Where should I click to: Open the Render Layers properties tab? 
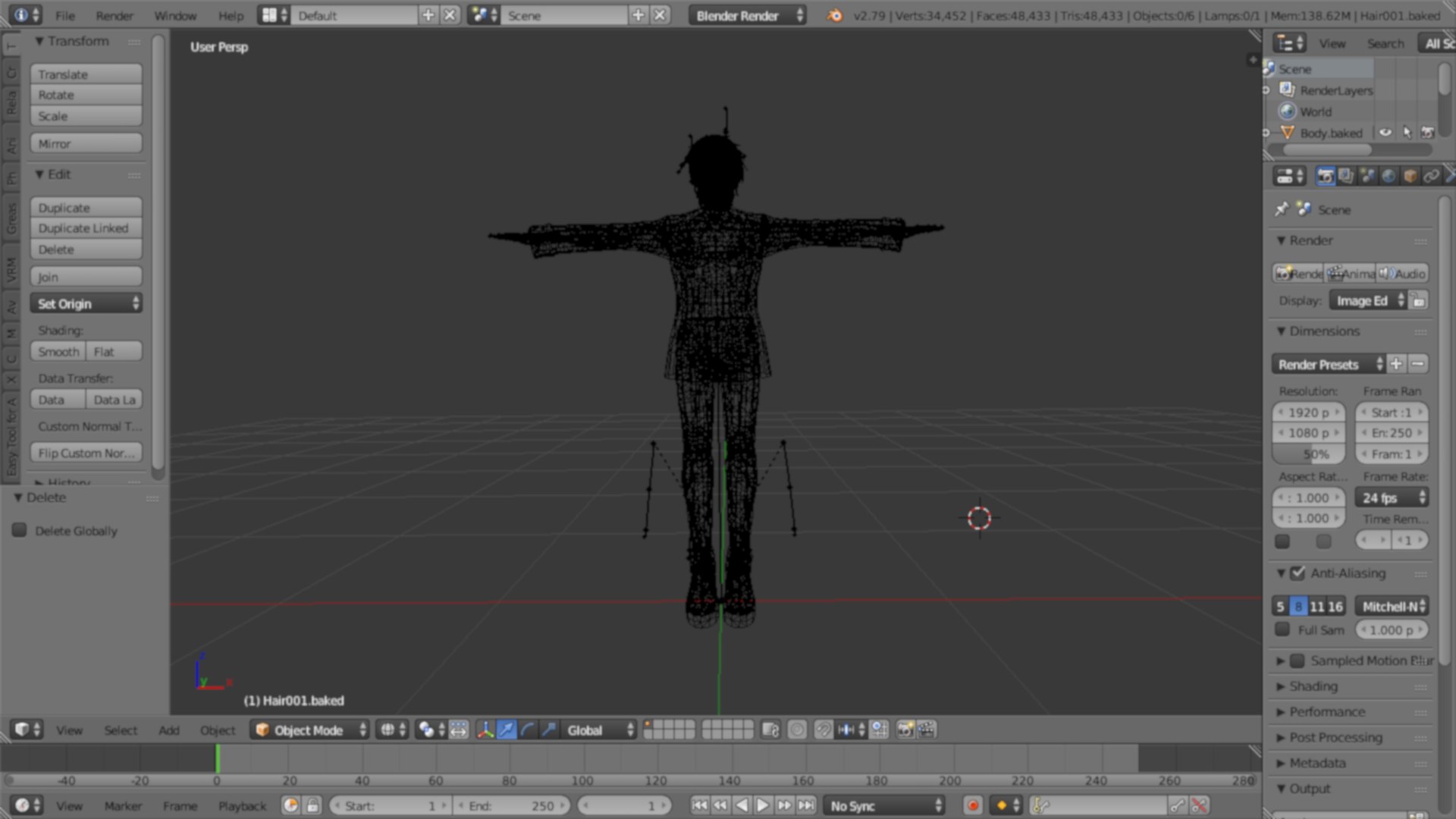pyautogui.click(x=1346, y=176)
